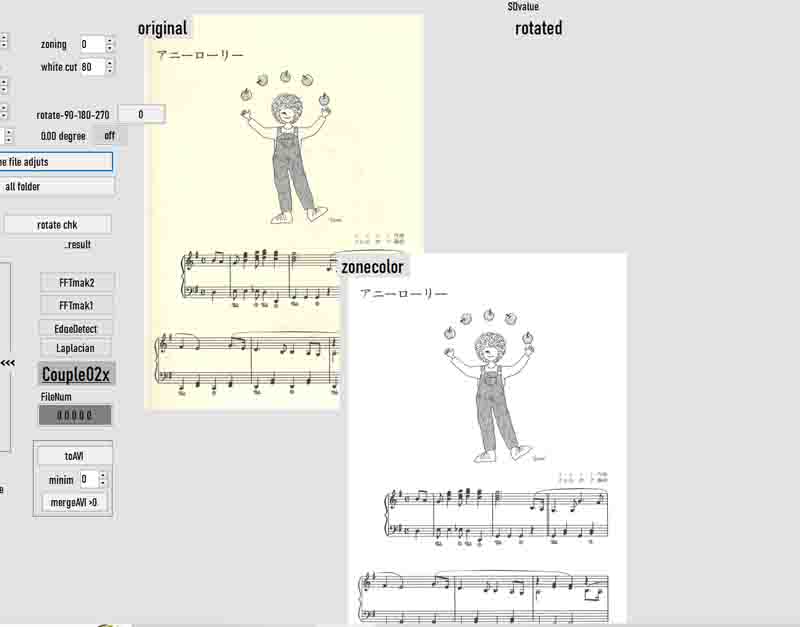Apply the Laplacian filter

coord(76,348)
